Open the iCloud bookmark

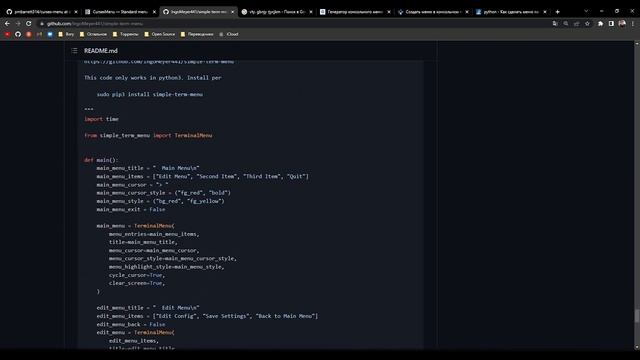(229, 34)
